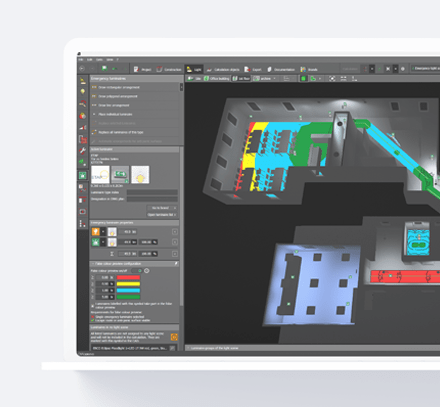Click the green square icon in view toolbar

303,79
